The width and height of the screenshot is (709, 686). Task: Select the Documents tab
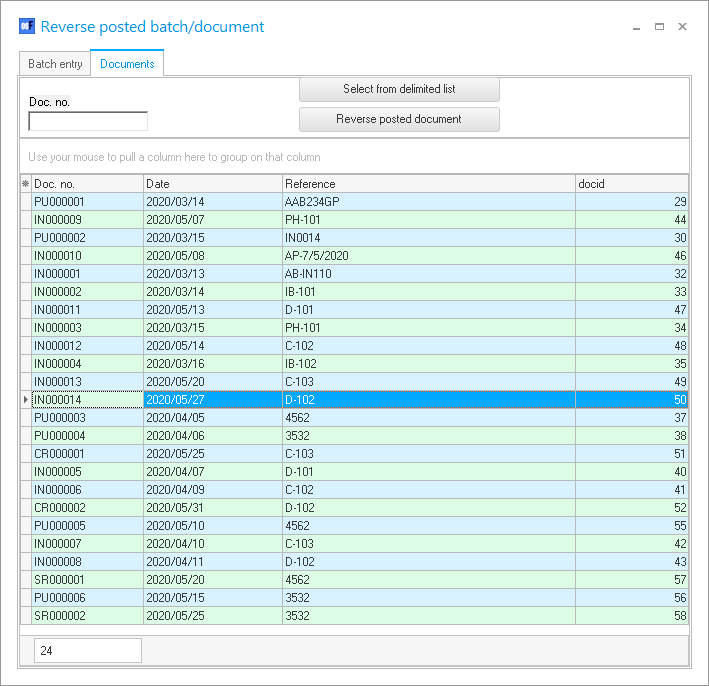127,64
